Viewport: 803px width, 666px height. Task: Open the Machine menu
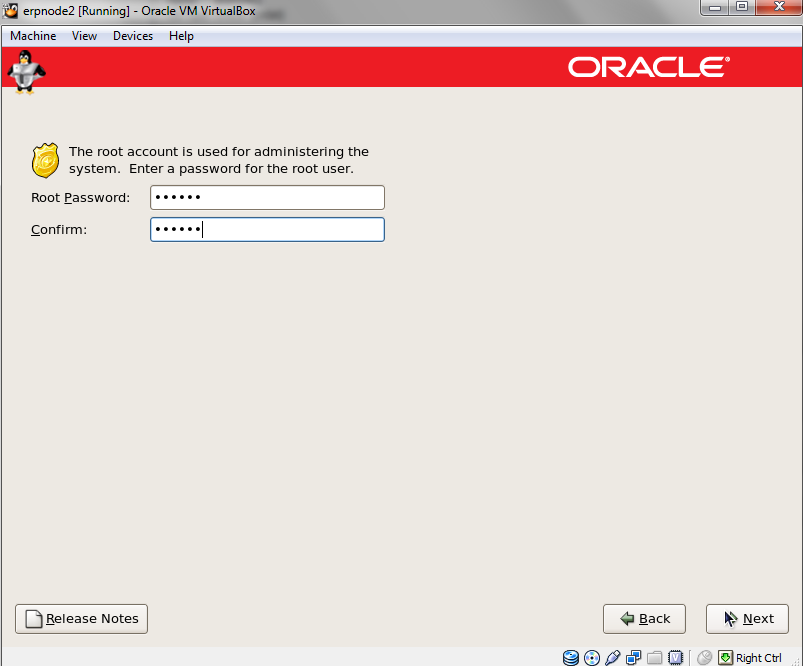pyautogui.click(x=33, y=36)
